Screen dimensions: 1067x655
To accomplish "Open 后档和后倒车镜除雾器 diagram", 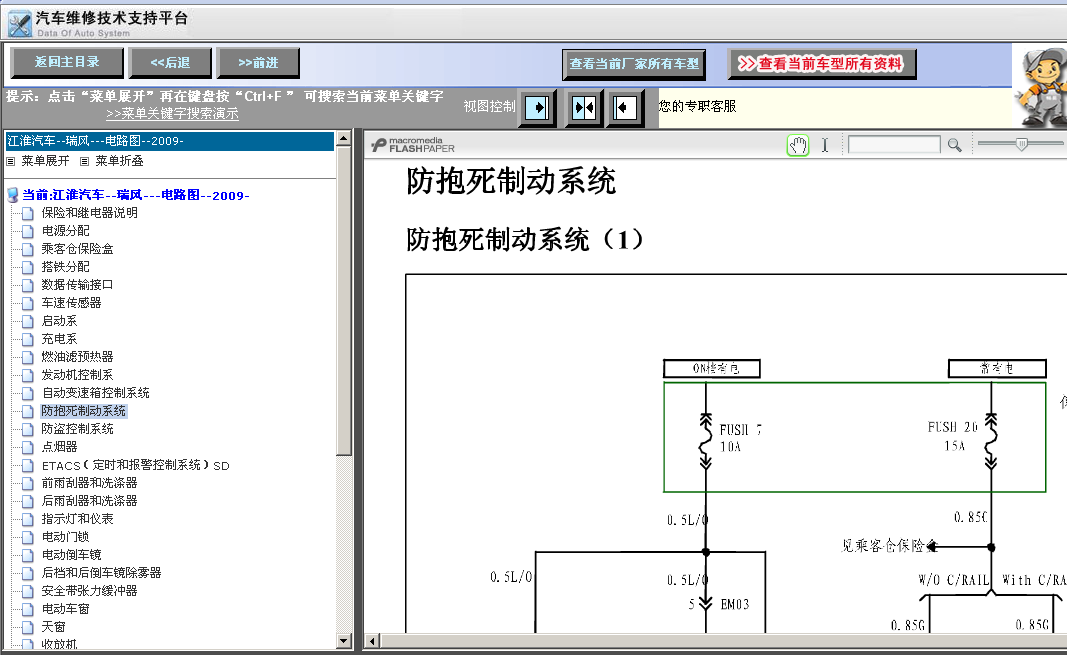I will pyautogui.click(x=101, y=573).
